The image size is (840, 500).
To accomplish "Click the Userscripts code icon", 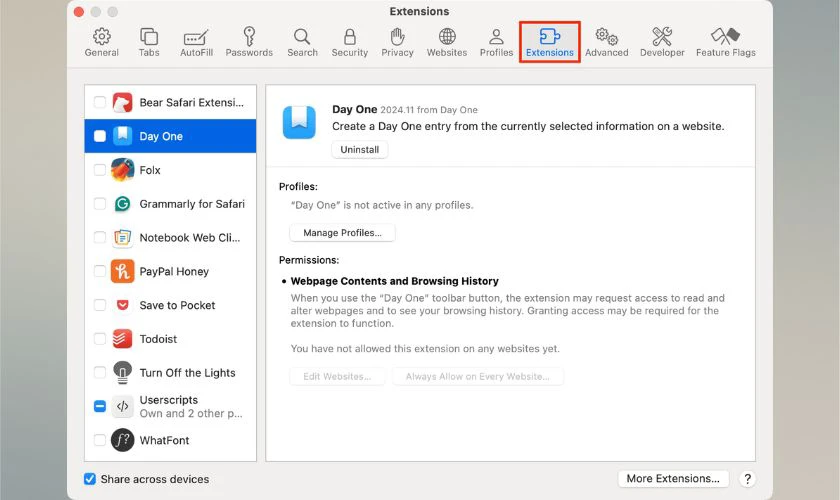I will [122, 406].
